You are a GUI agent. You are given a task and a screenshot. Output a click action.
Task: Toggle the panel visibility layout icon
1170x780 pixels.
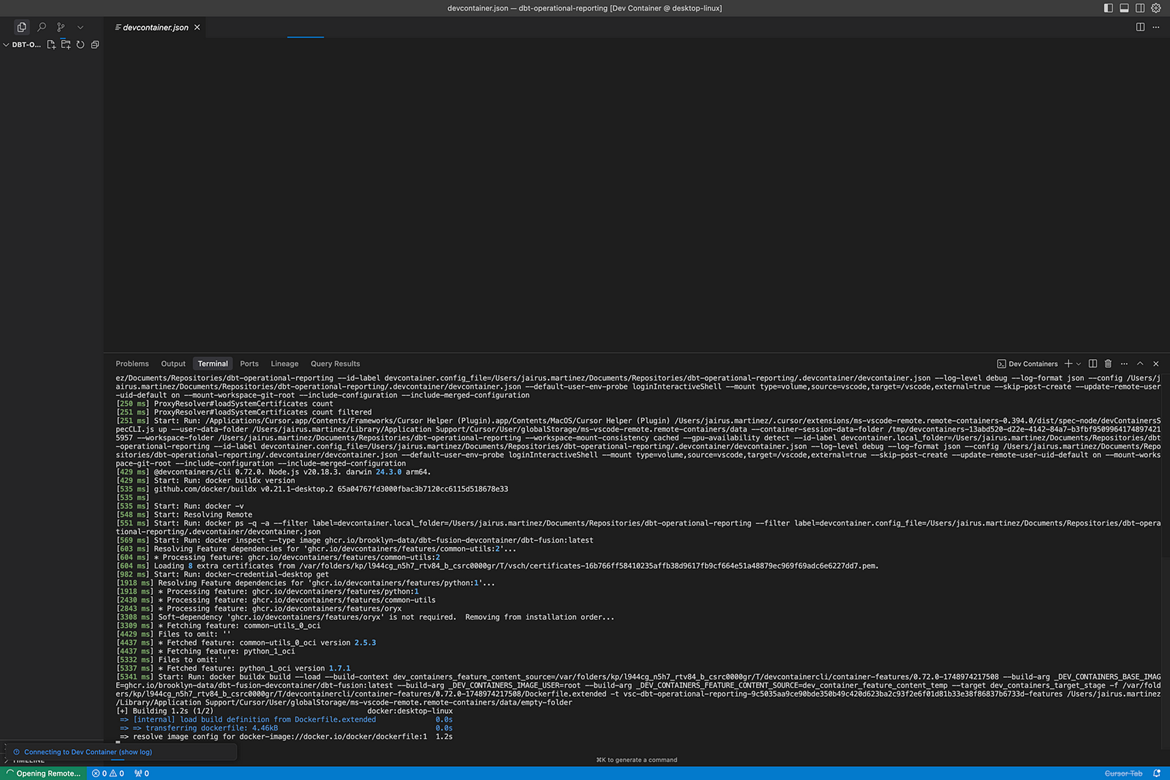pos(1123,7)
